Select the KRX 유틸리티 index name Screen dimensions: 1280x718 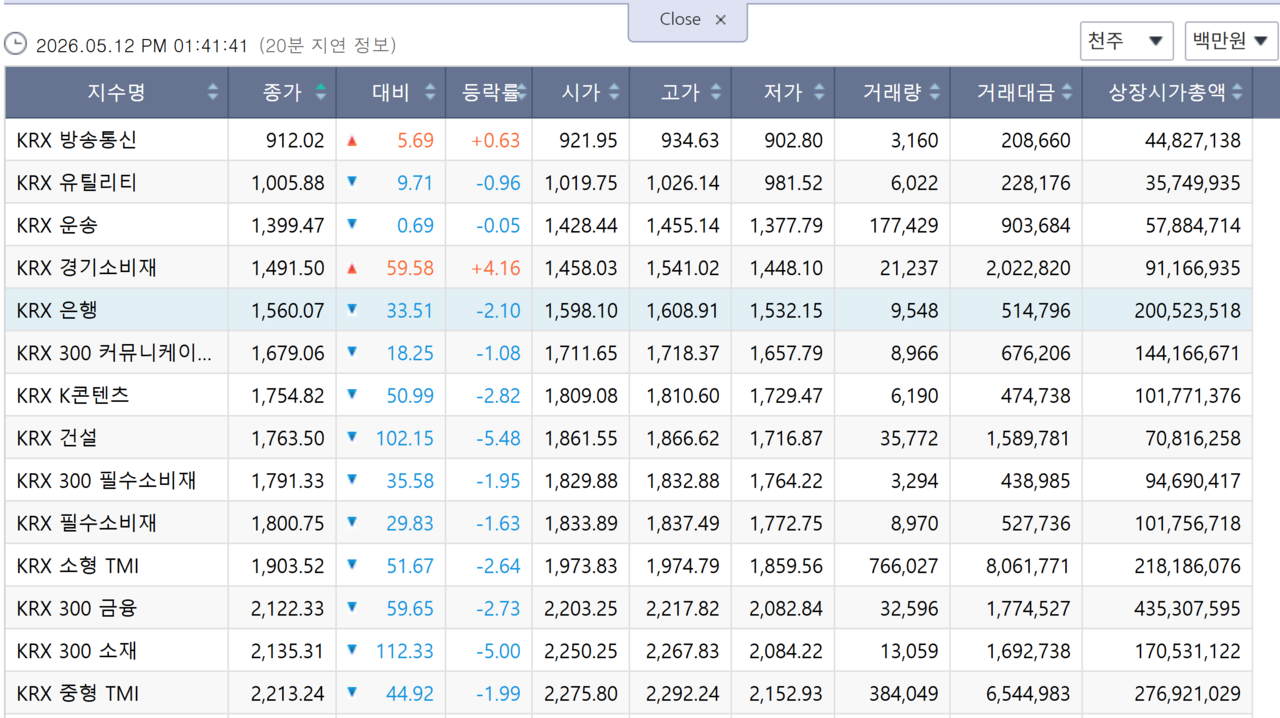click(76, 183)
